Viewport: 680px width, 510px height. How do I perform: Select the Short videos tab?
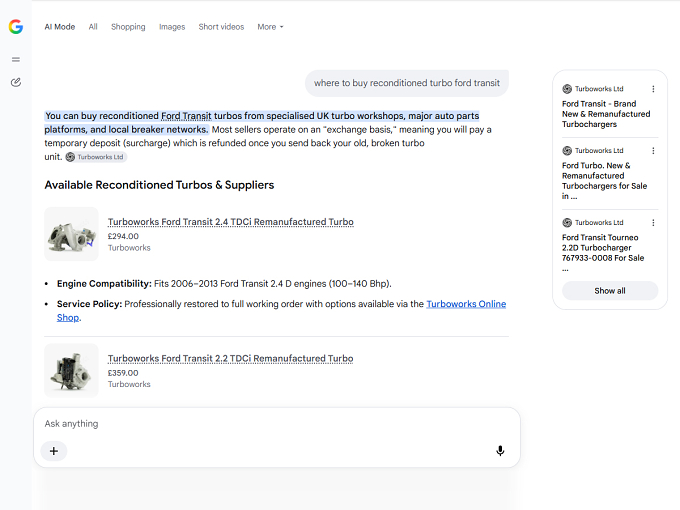(221, 27)
